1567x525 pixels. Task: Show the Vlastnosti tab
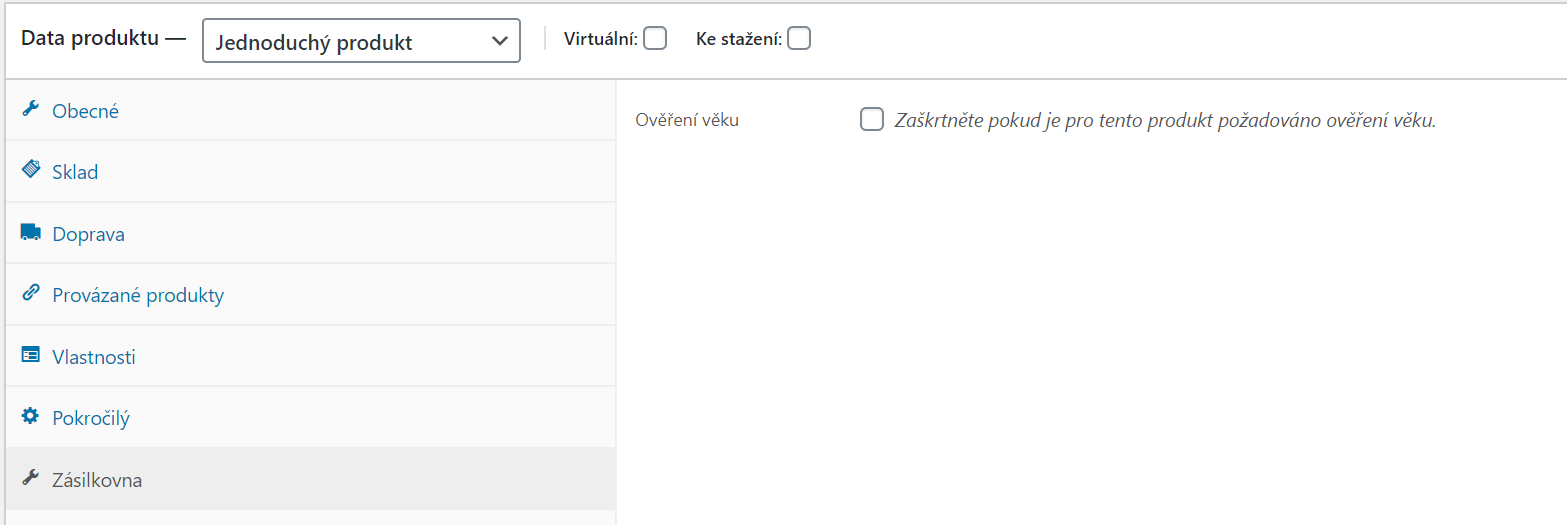pos(94,358)
